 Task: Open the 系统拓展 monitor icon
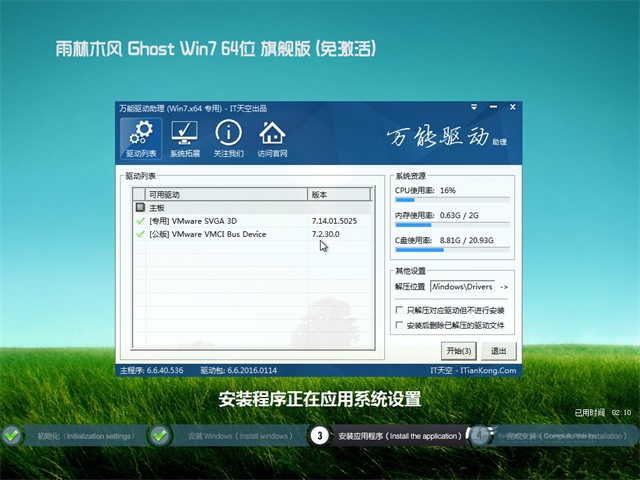[x=185, y=139]
